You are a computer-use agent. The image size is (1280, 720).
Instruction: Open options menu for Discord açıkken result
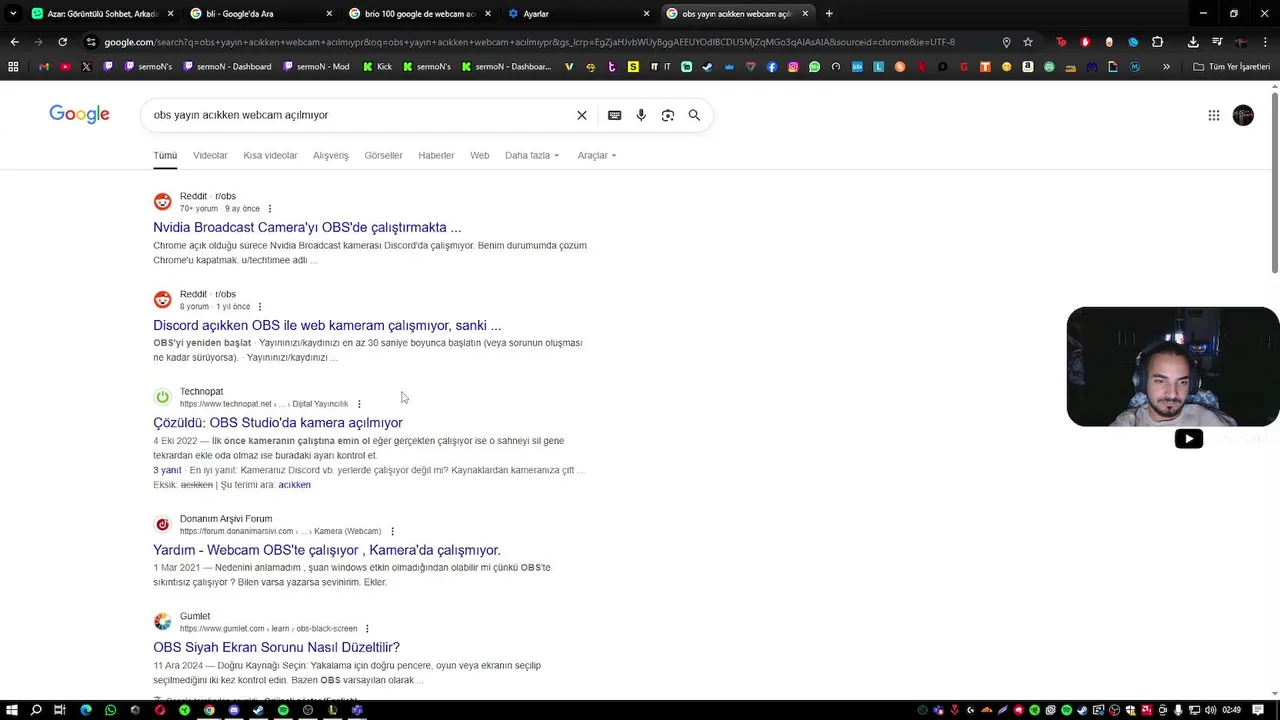pyautogui.click(x=260, y=307)
